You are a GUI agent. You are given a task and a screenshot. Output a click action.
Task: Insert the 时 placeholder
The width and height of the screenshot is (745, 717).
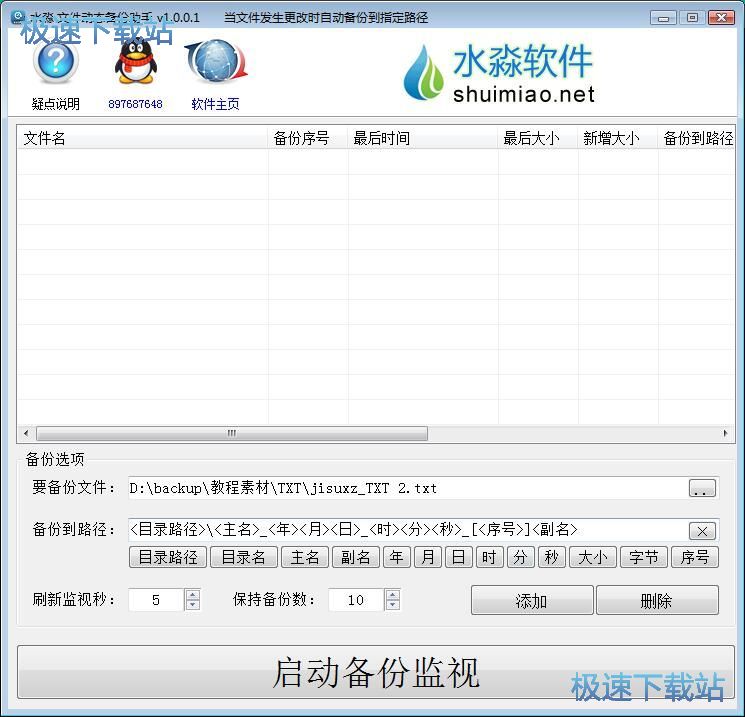click(489, 557)
